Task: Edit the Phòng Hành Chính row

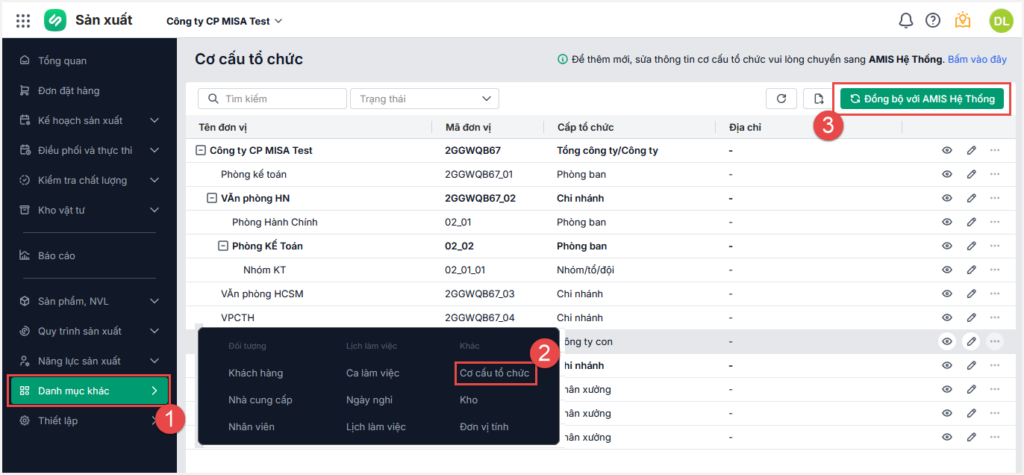Action: 971,222
